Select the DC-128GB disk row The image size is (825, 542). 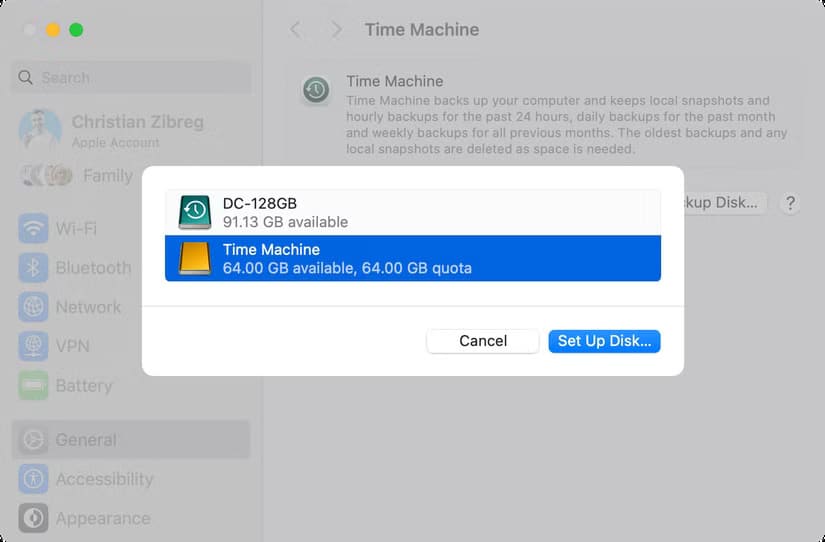[412, 212]
